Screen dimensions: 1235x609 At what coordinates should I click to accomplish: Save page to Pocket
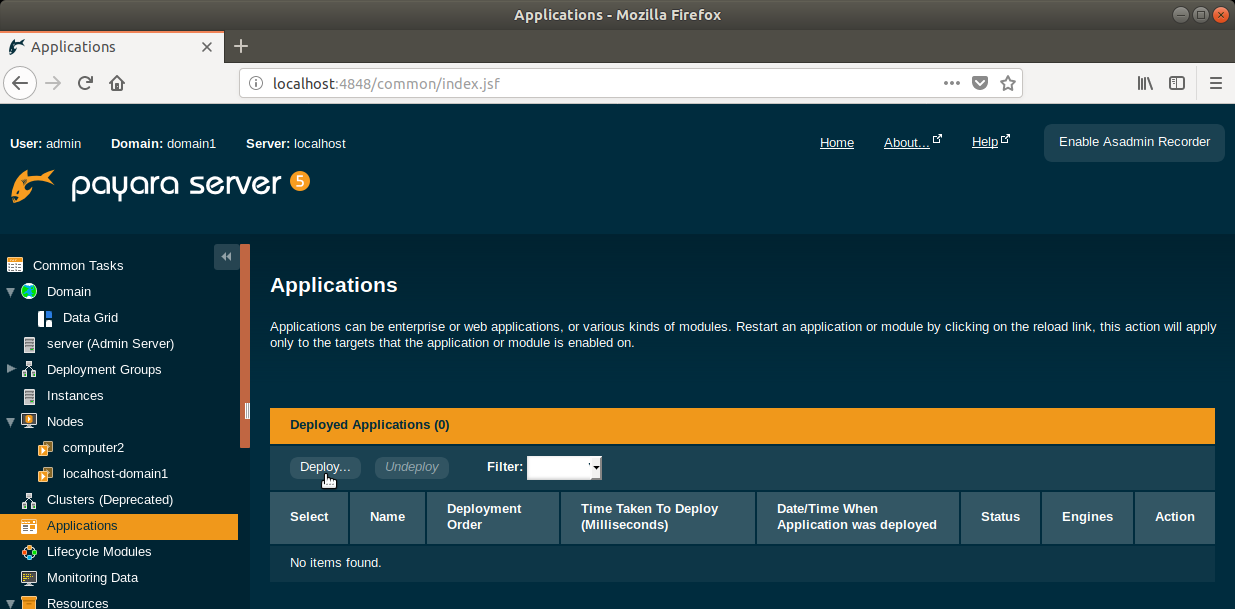(981, 83)
